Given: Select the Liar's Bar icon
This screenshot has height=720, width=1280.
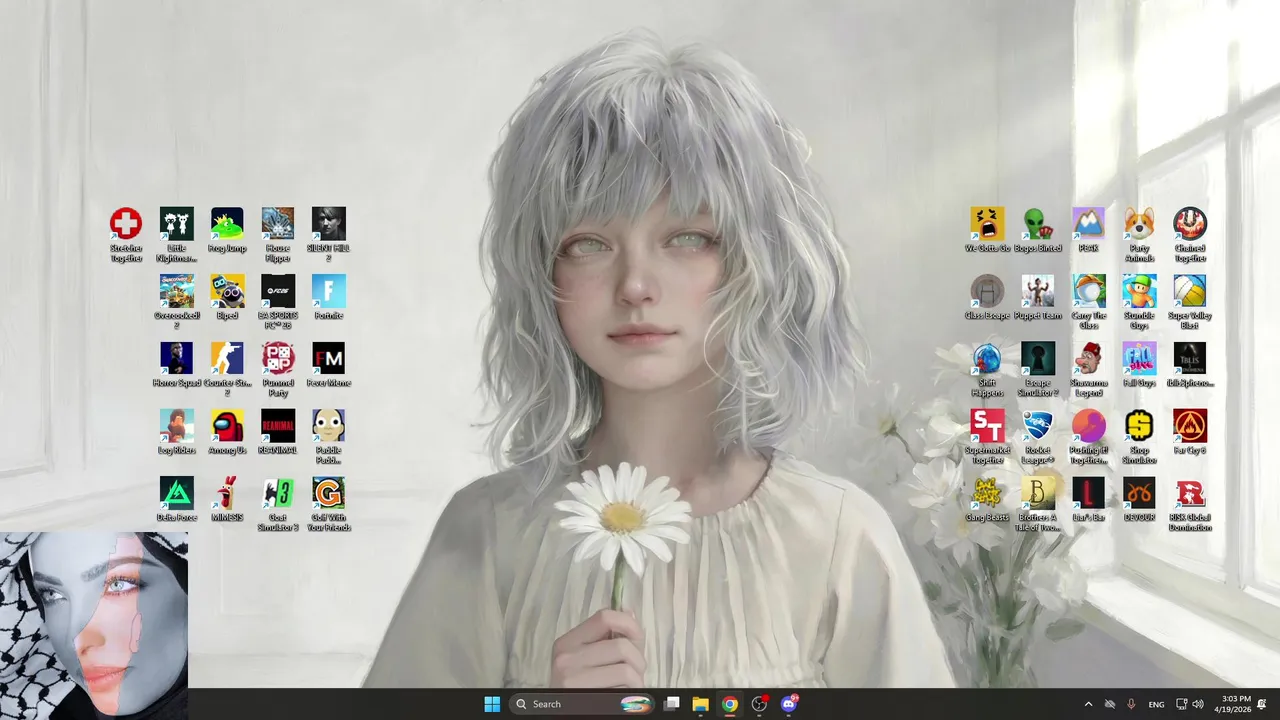Looking at the screenshot, I should (1089, 493).
